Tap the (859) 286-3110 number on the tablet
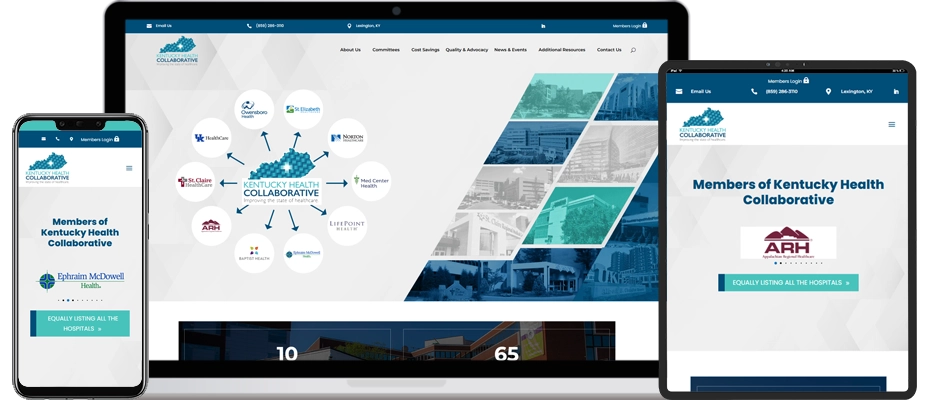Image resolution: width=937 pixels, height=400 pixels. tap(782, 91)
